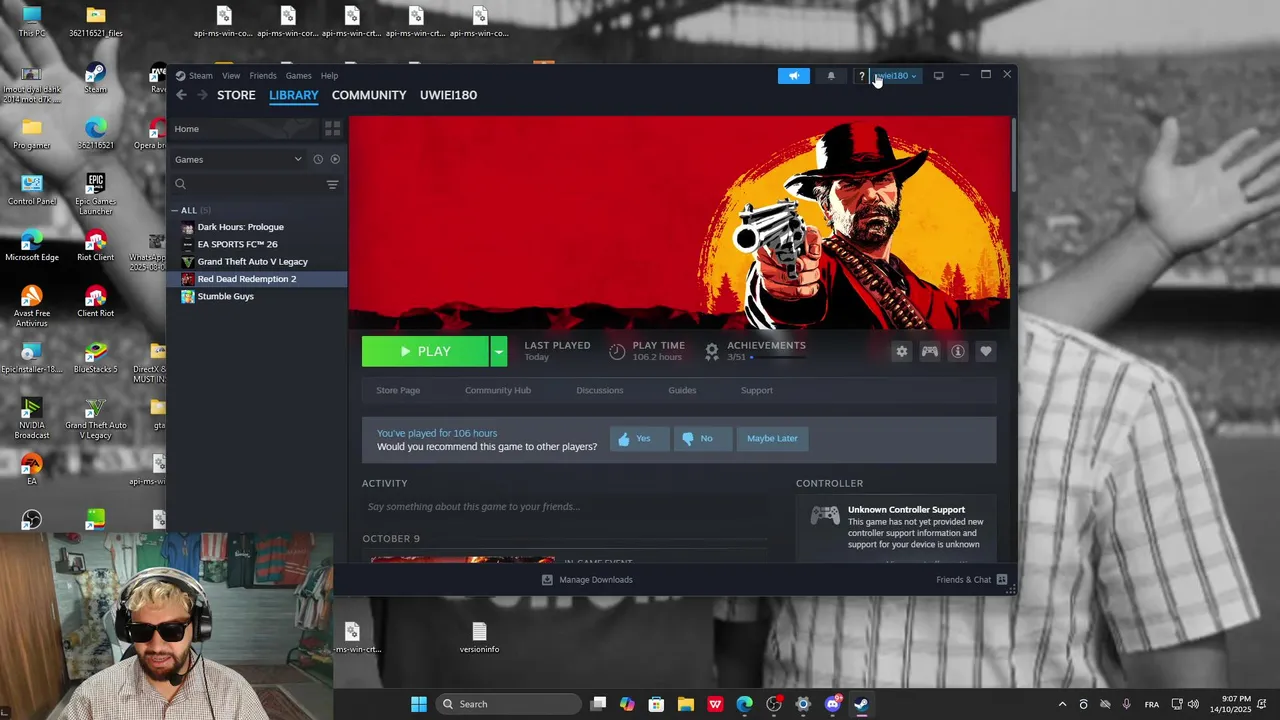The height and width of the screenshot is (720, 1280).
Task: Click No thumbs down recommendation
Action: coord(702,438)
